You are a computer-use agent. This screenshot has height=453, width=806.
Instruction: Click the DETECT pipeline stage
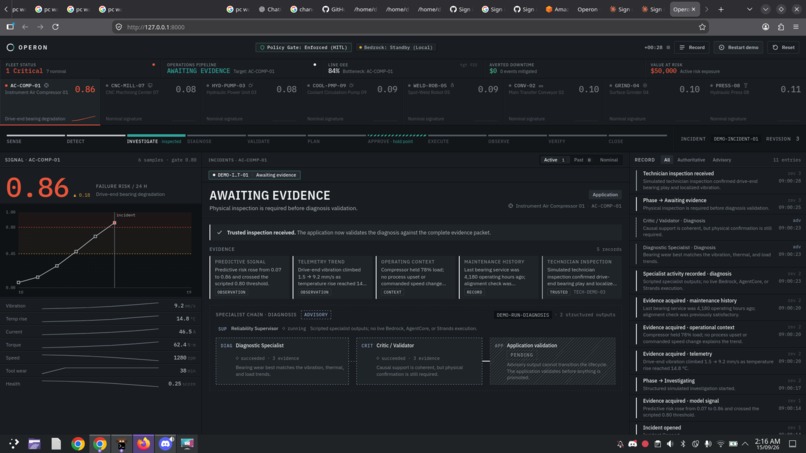point(96,139)
